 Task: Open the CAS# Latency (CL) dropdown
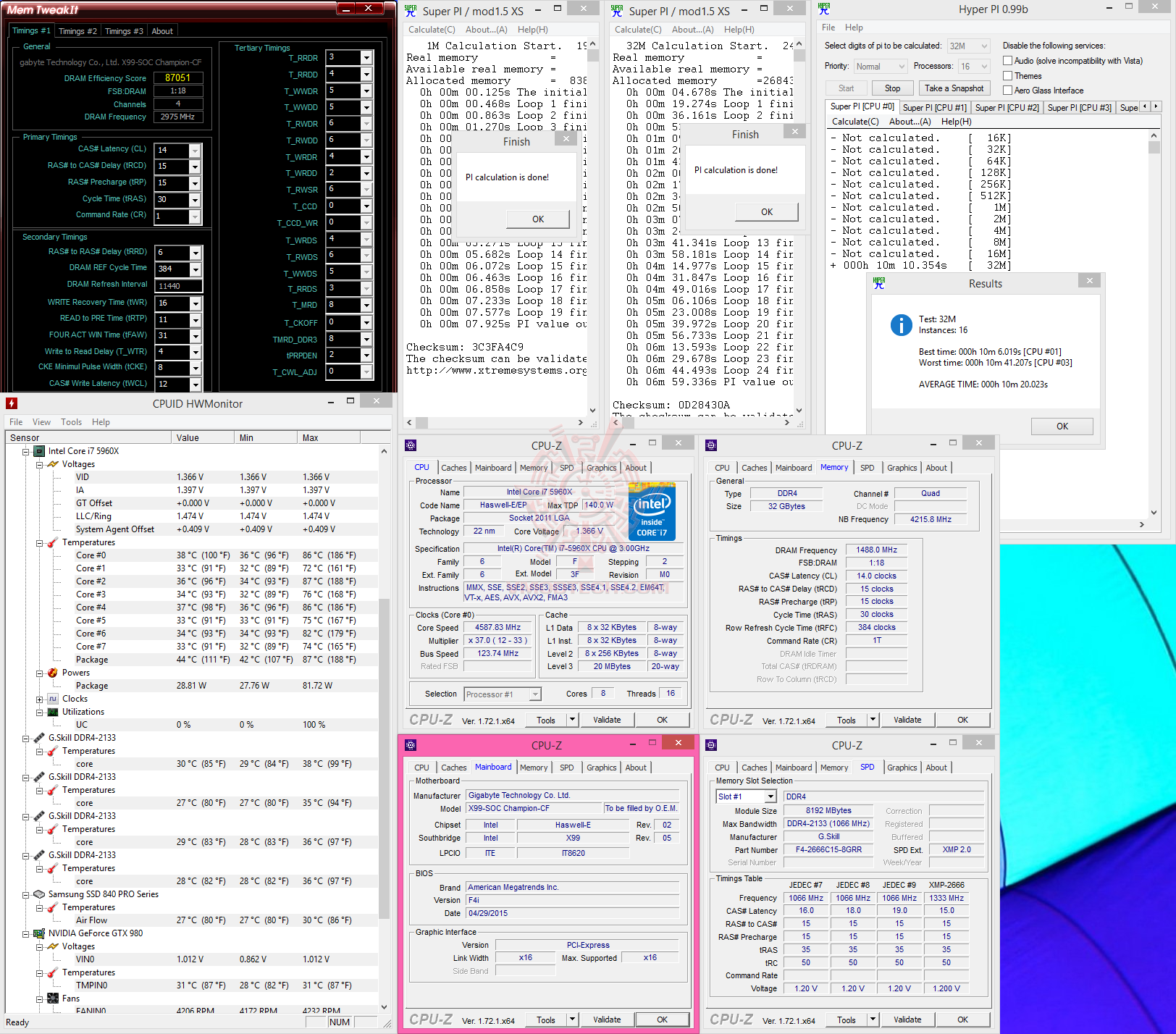(195, 150)
